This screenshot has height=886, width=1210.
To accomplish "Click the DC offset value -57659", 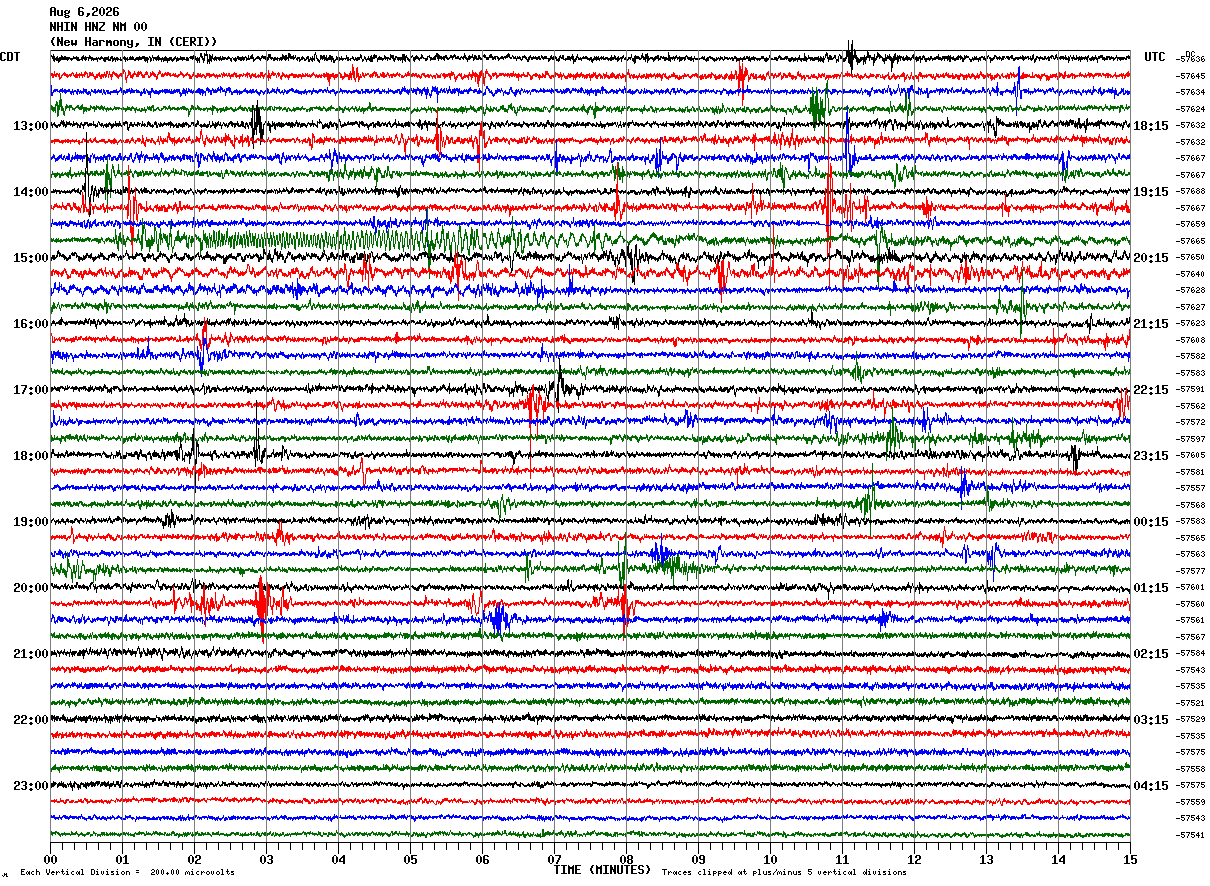I will 1191,224.
